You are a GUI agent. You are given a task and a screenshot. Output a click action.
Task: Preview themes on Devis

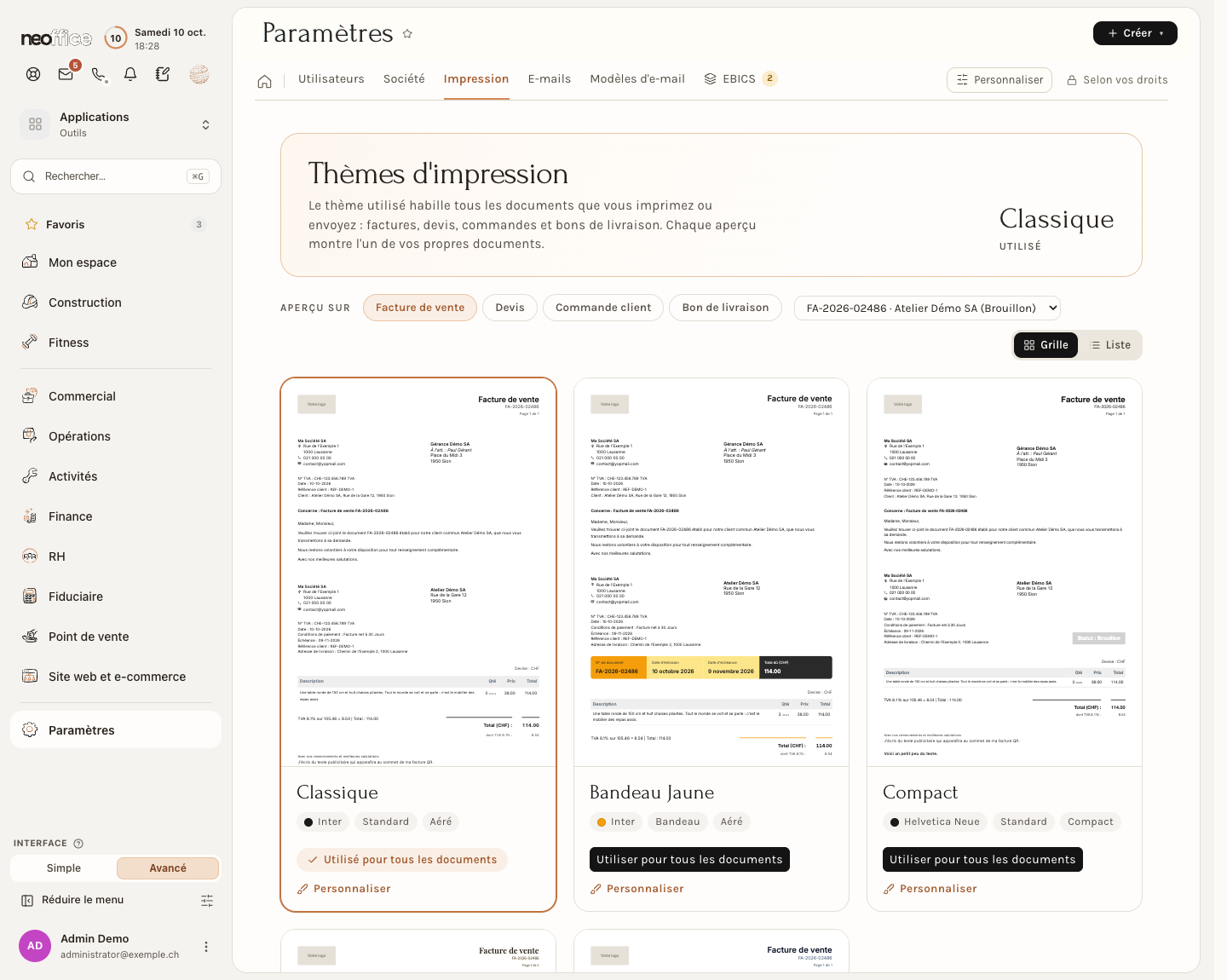[510, 308]
